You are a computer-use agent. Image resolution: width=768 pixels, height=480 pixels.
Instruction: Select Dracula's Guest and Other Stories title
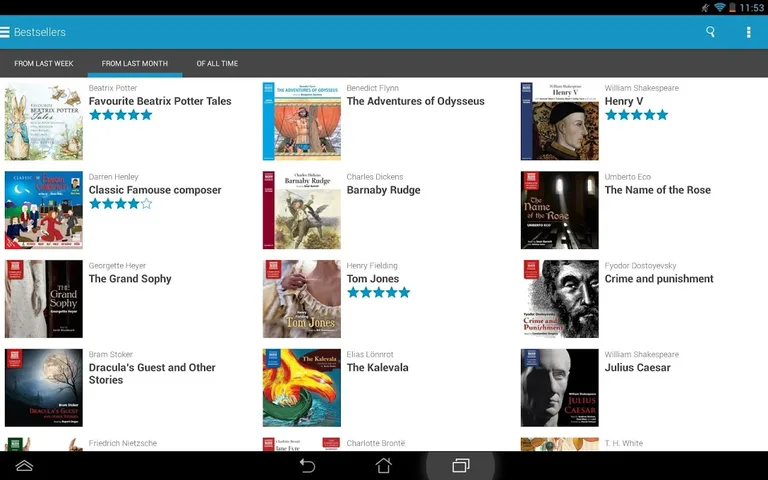tap(152, 374)
